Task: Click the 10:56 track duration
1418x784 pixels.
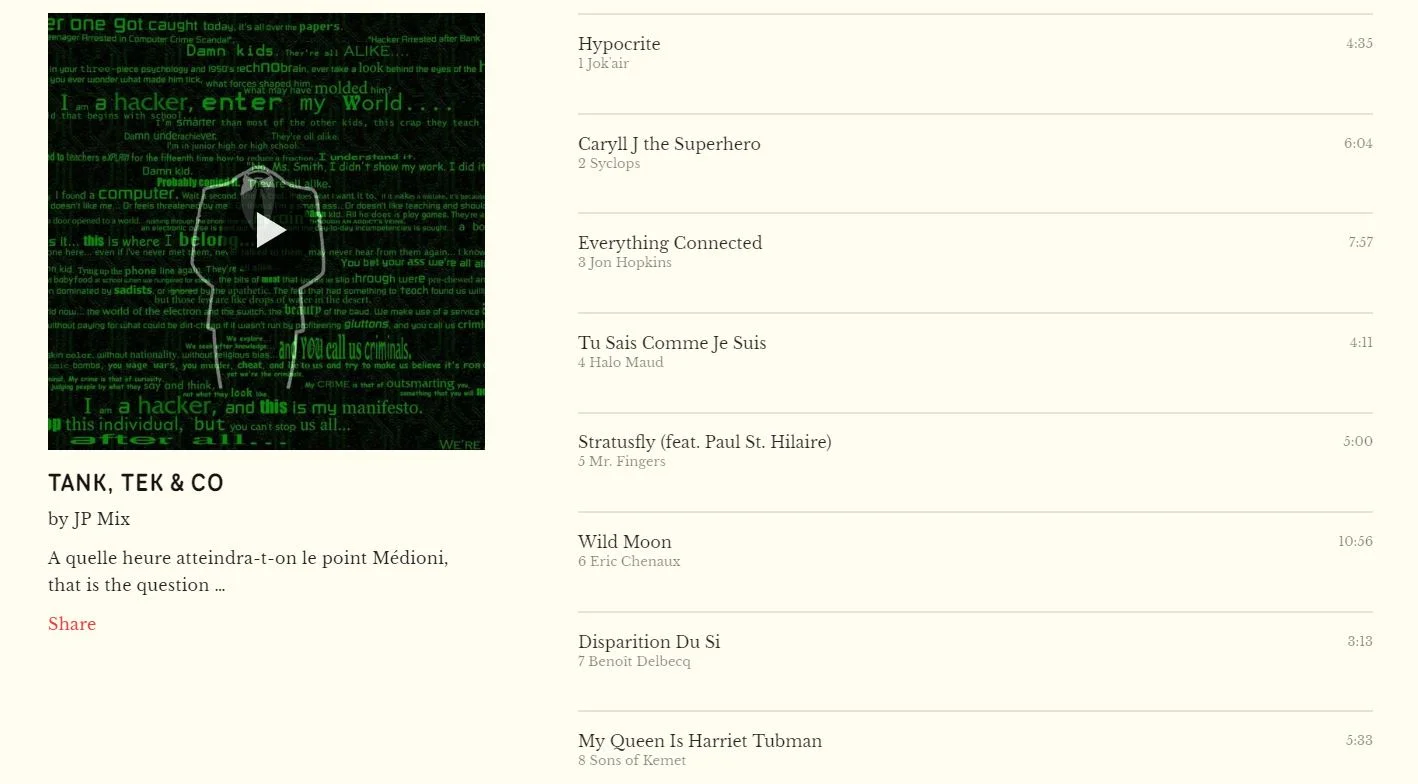Action: tap(1355, 541)
